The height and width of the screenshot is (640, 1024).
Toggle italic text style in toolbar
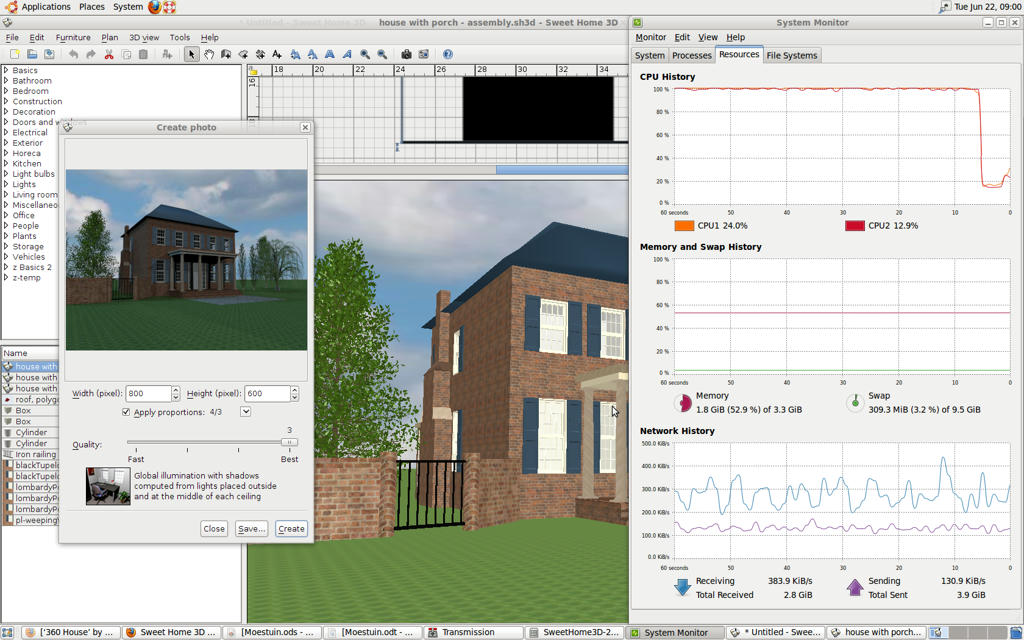347,54
